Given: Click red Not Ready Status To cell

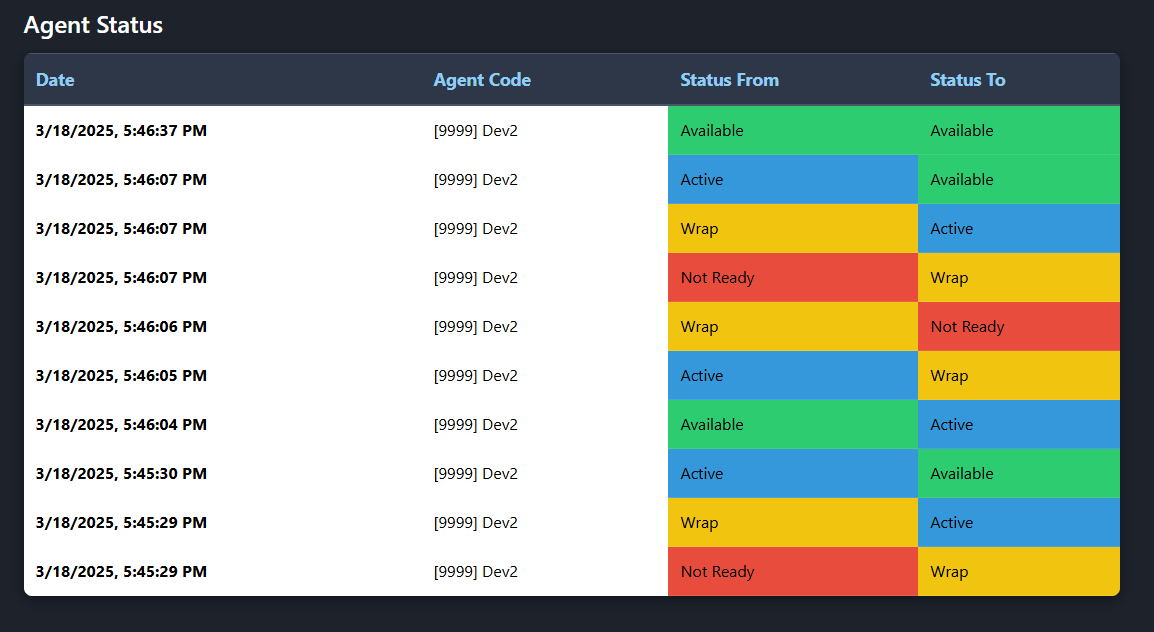Looking at the screenshot, I should click(x=1018, y=327).
